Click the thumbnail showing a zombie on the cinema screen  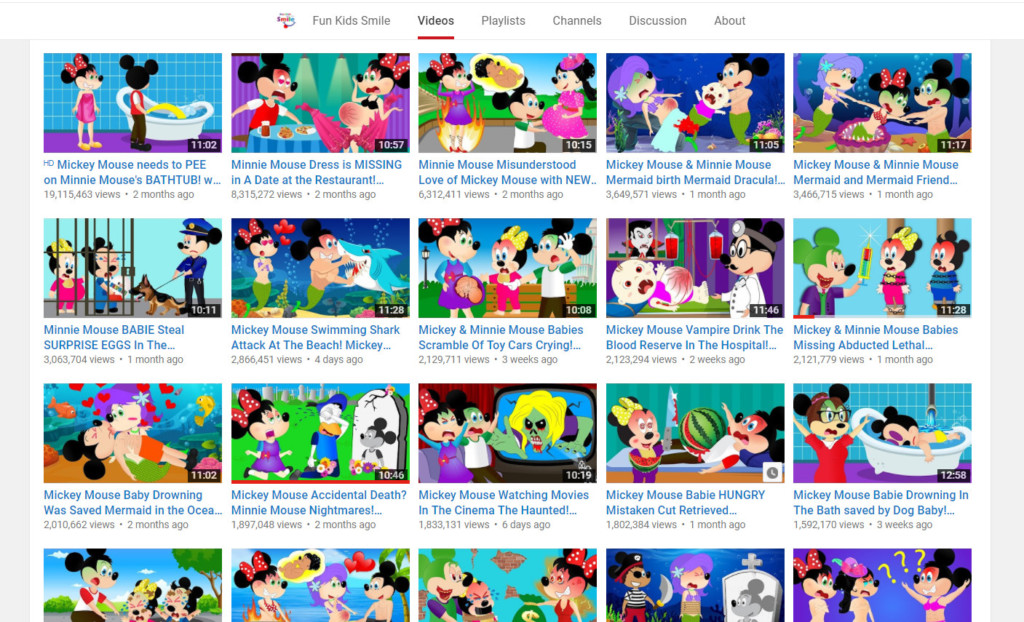(x=507, y=433)
